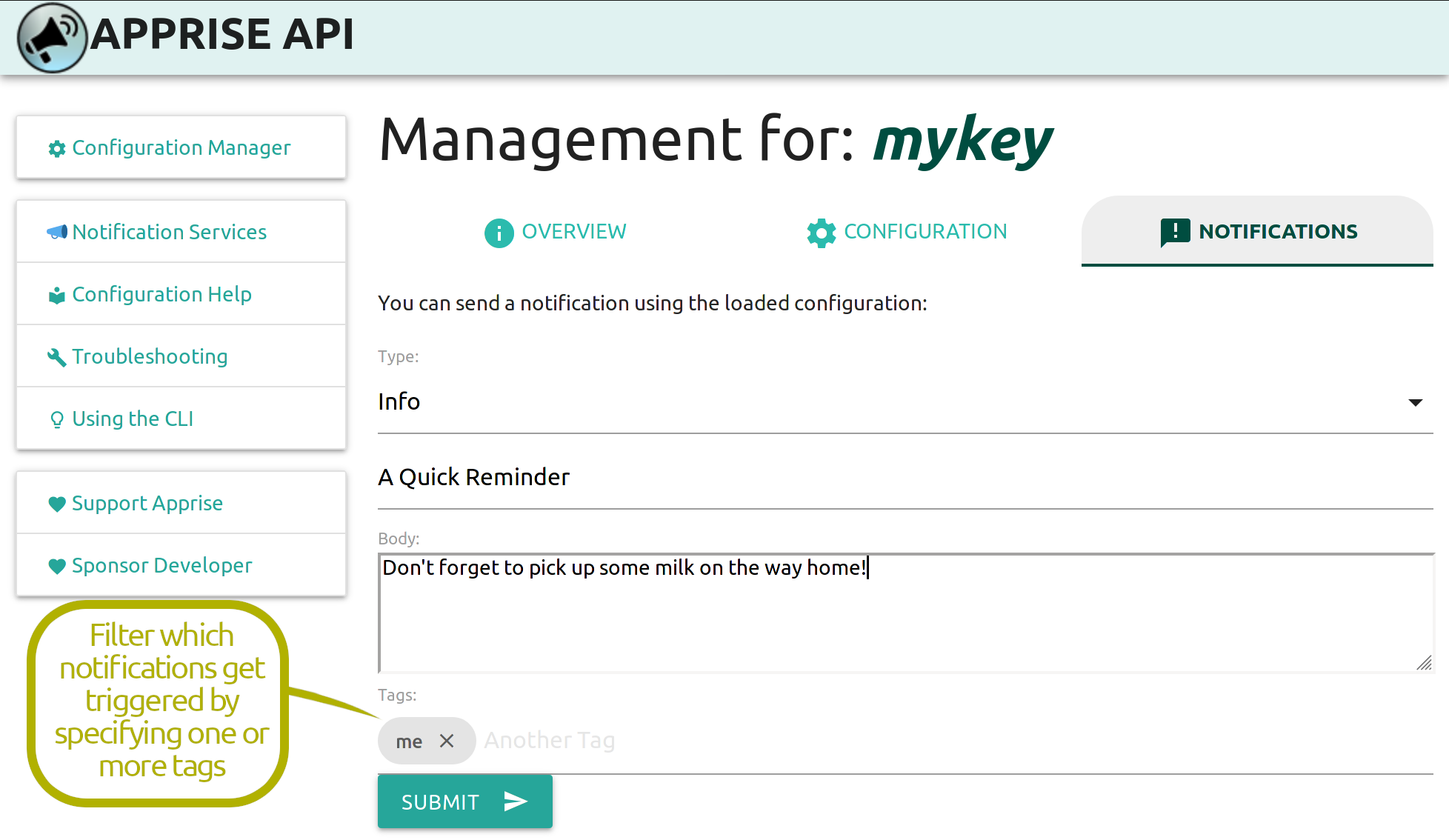Switch to the Overview tab
The image size is (1449, 840).
click(x=555, y=232)
